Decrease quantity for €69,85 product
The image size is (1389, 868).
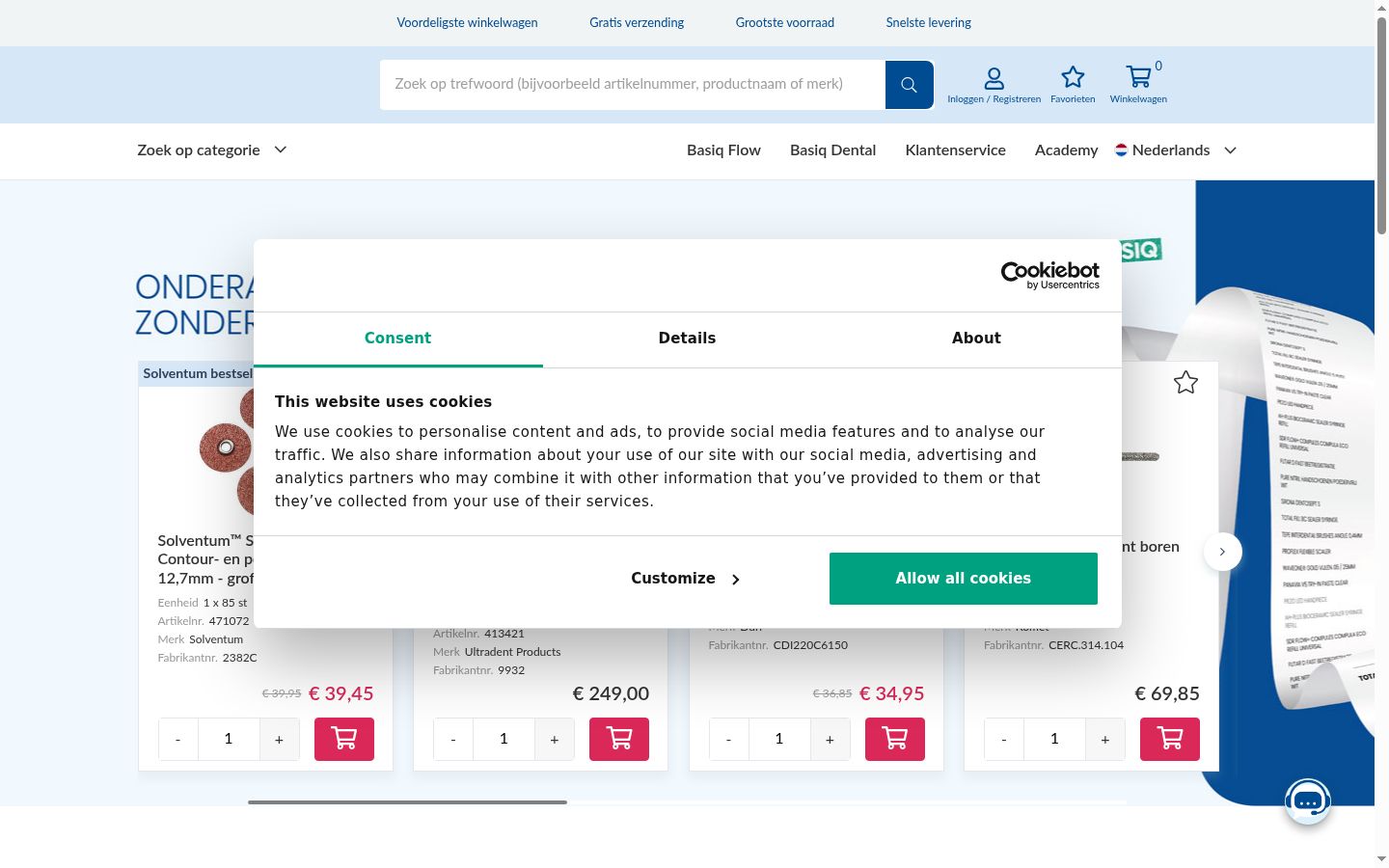(1004, 739)
